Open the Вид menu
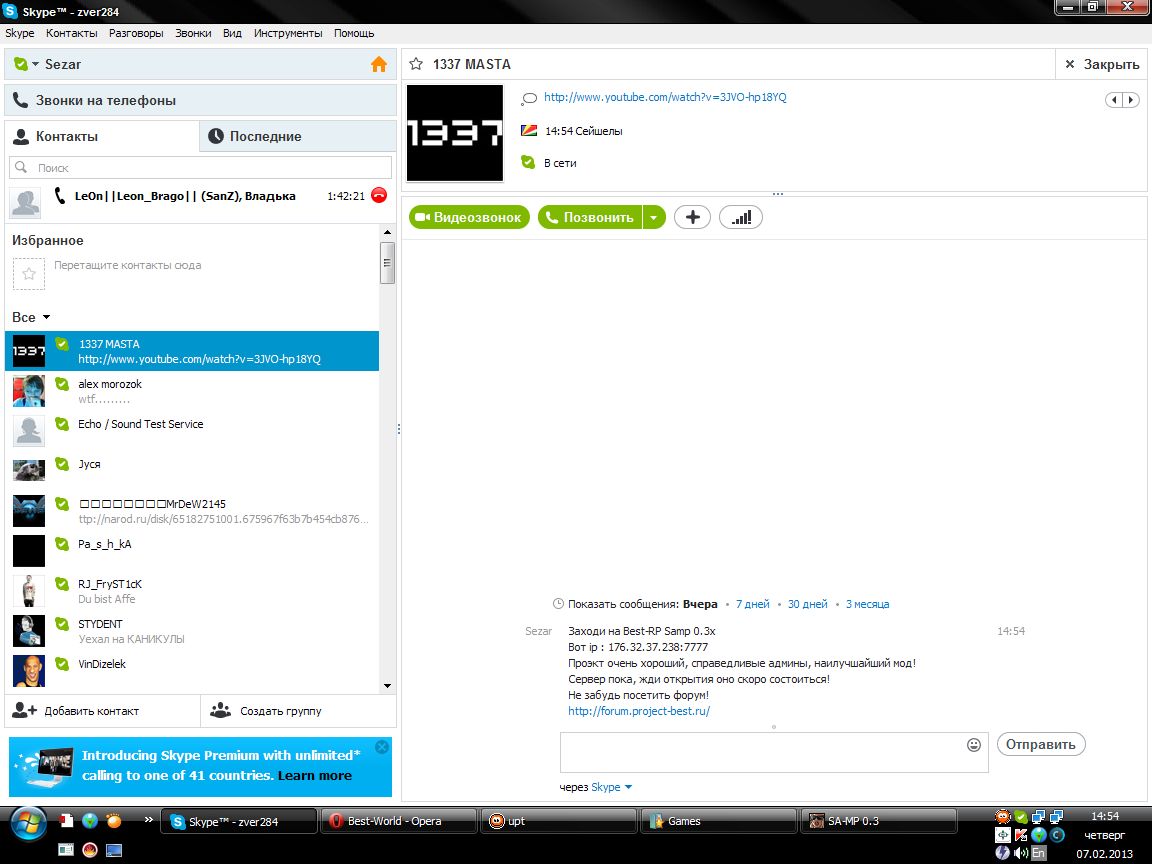The image size is (1152, 864). point(232,33)
